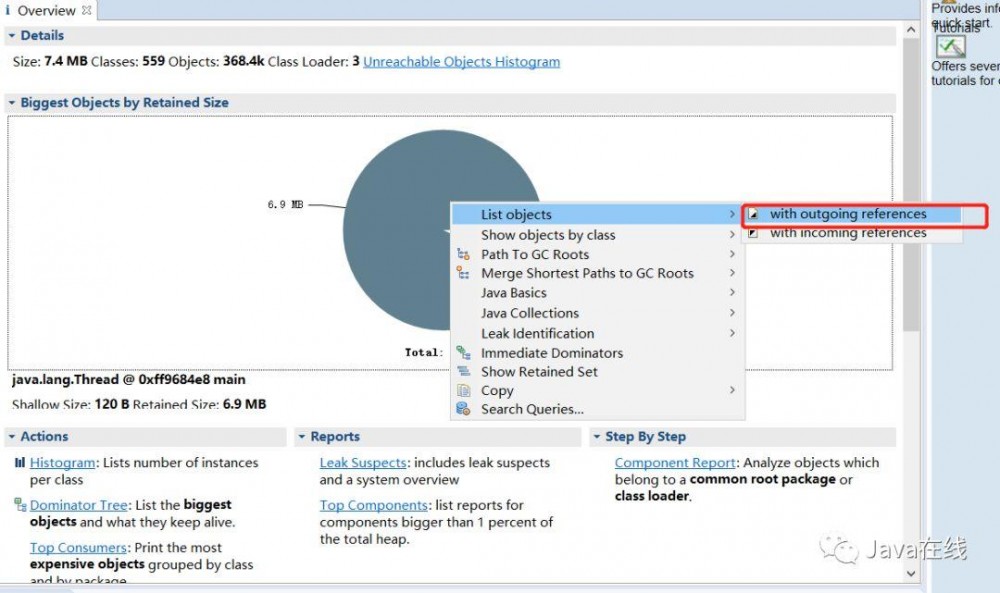Click the scrollbar up arrow
The height and width of the screenshot is (593, 1000).
click(x=911, y=30)
